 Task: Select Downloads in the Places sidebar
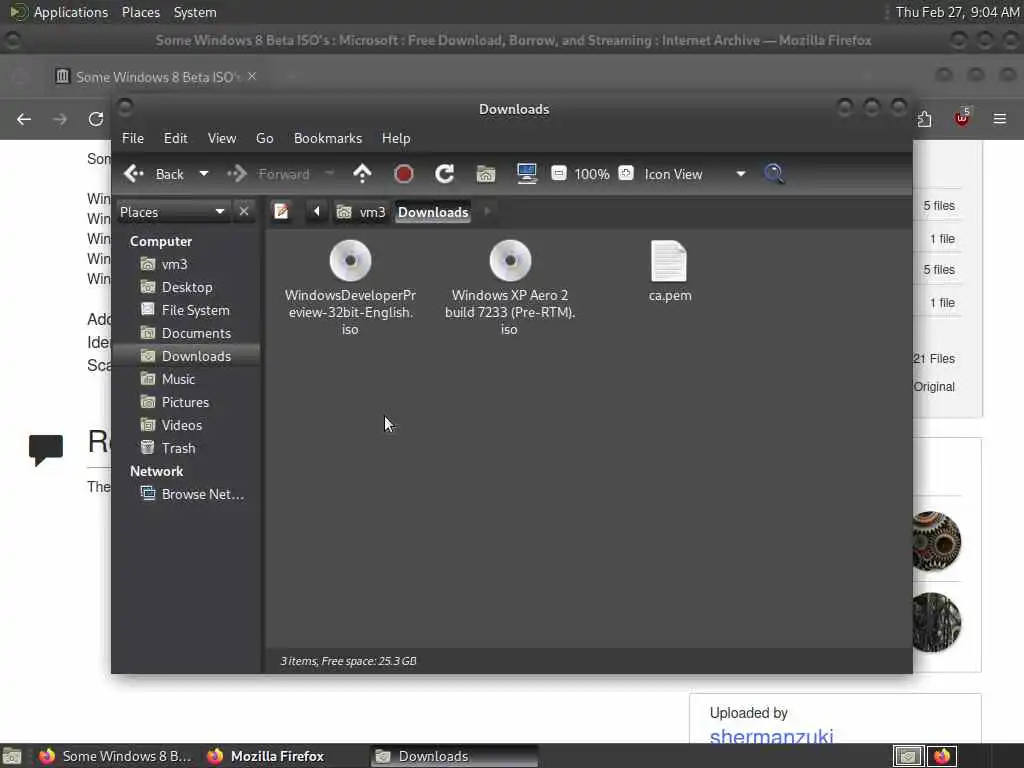[x=186, y=356]
